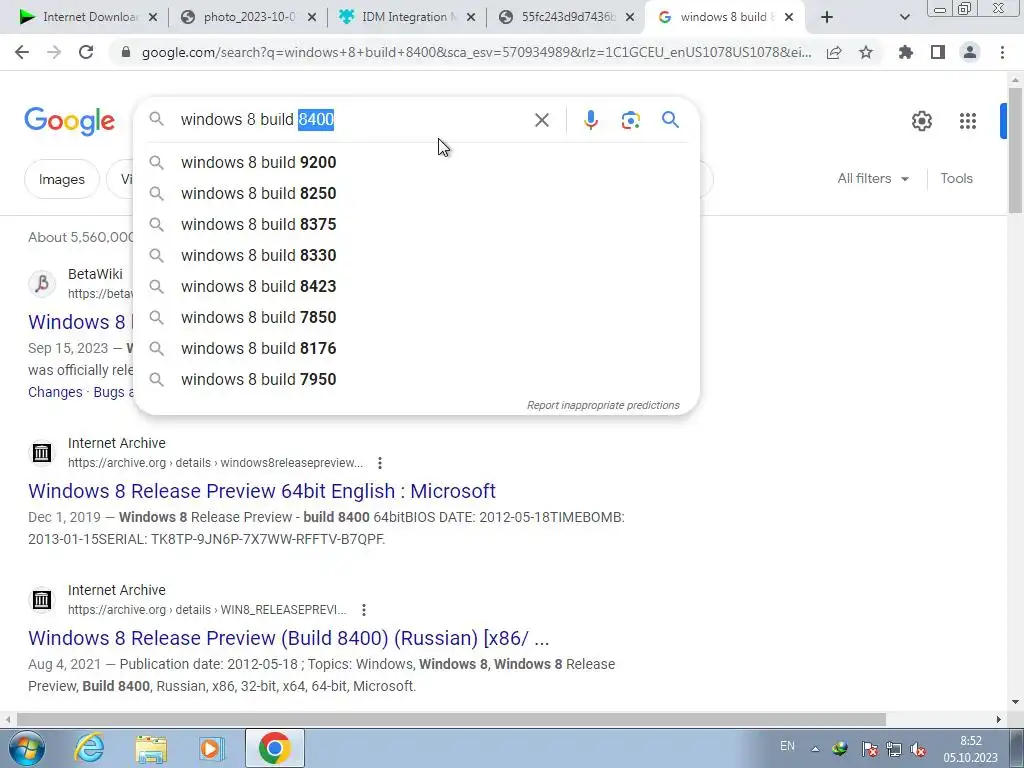The image size is (1024, 768).
Task: Clear the search box with the X
Action: [x=541, y=120]
